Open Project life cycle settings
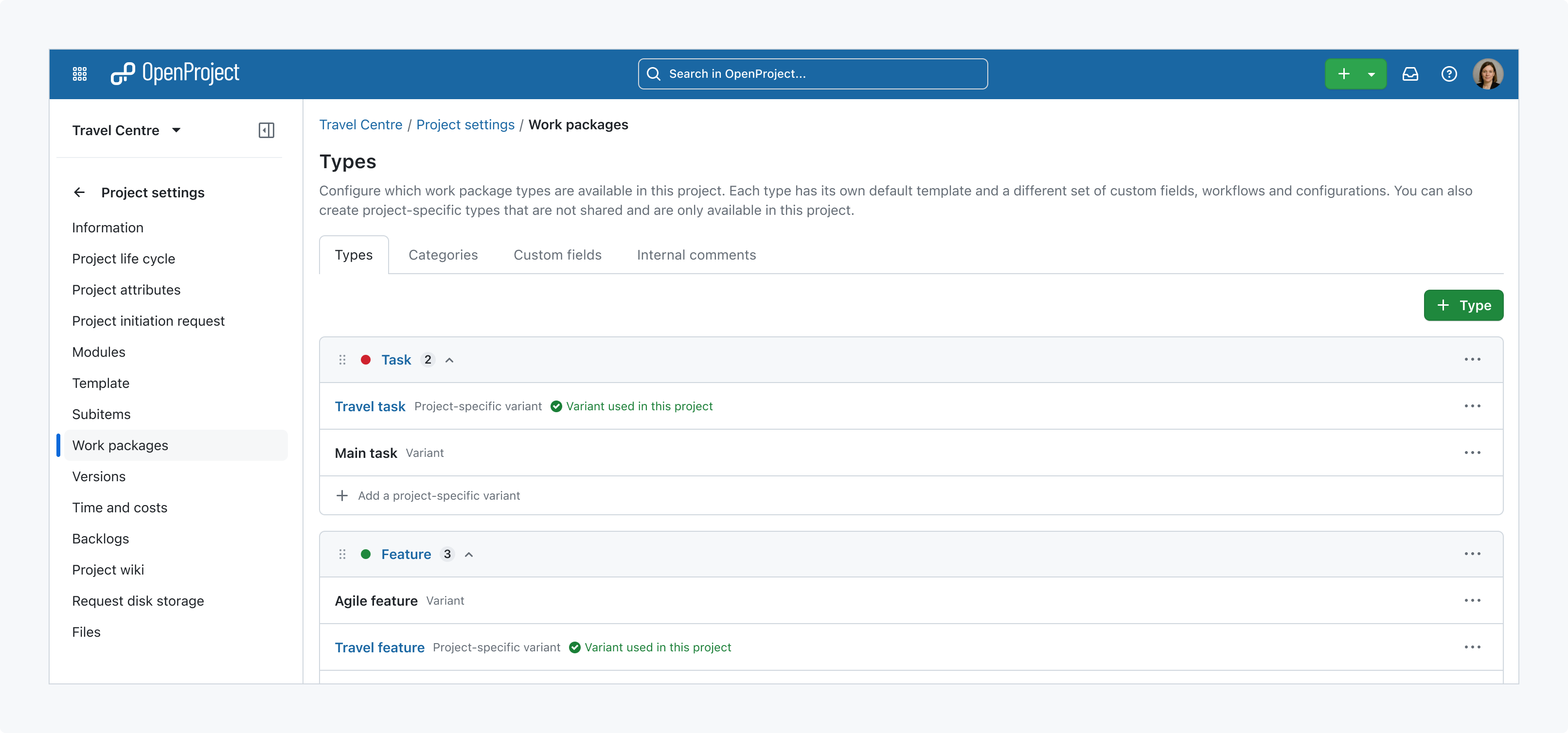The height and width of the screenshot is (733, 1568). [124, 259]
